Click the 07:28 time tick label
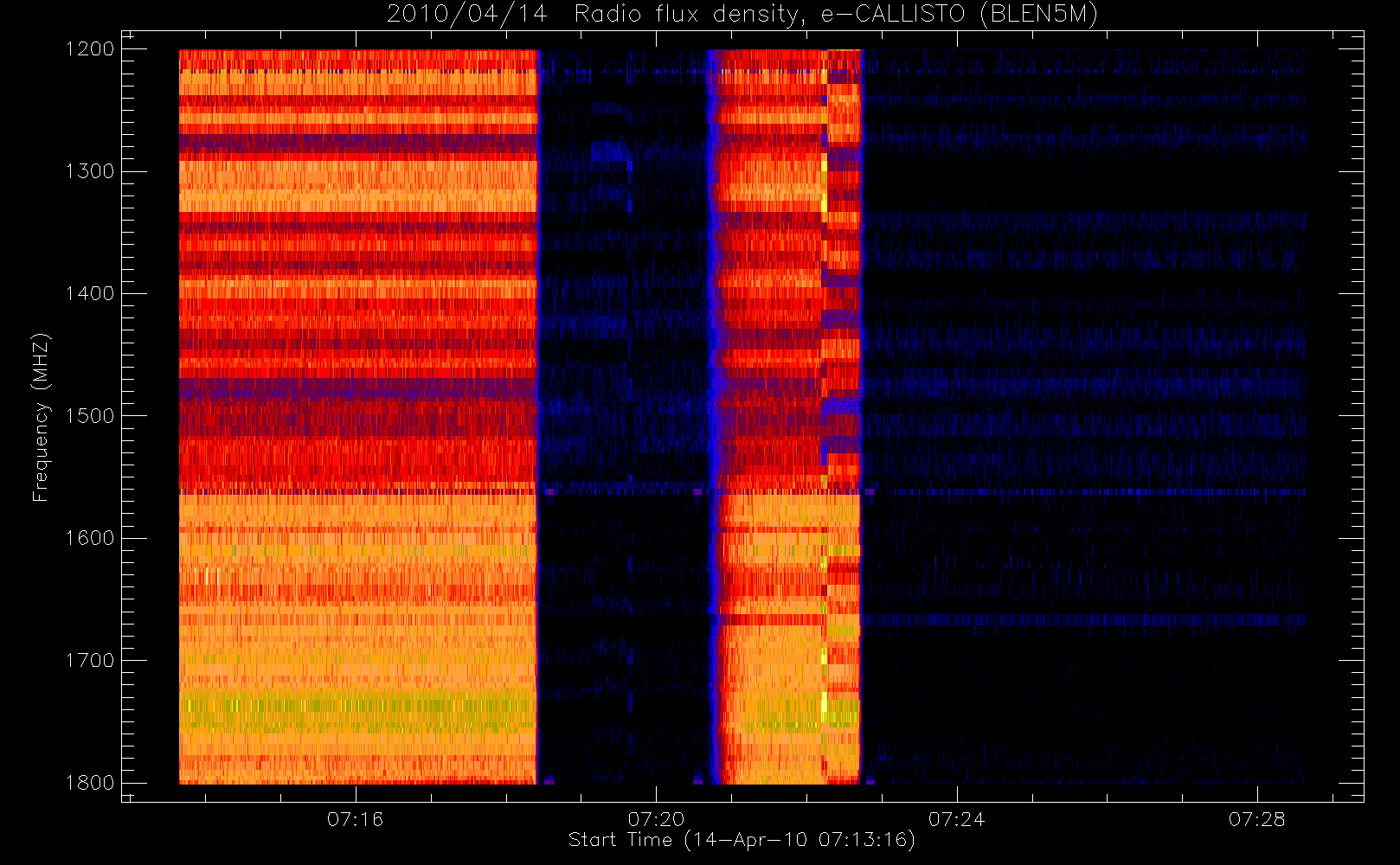 coord(1256,819)
